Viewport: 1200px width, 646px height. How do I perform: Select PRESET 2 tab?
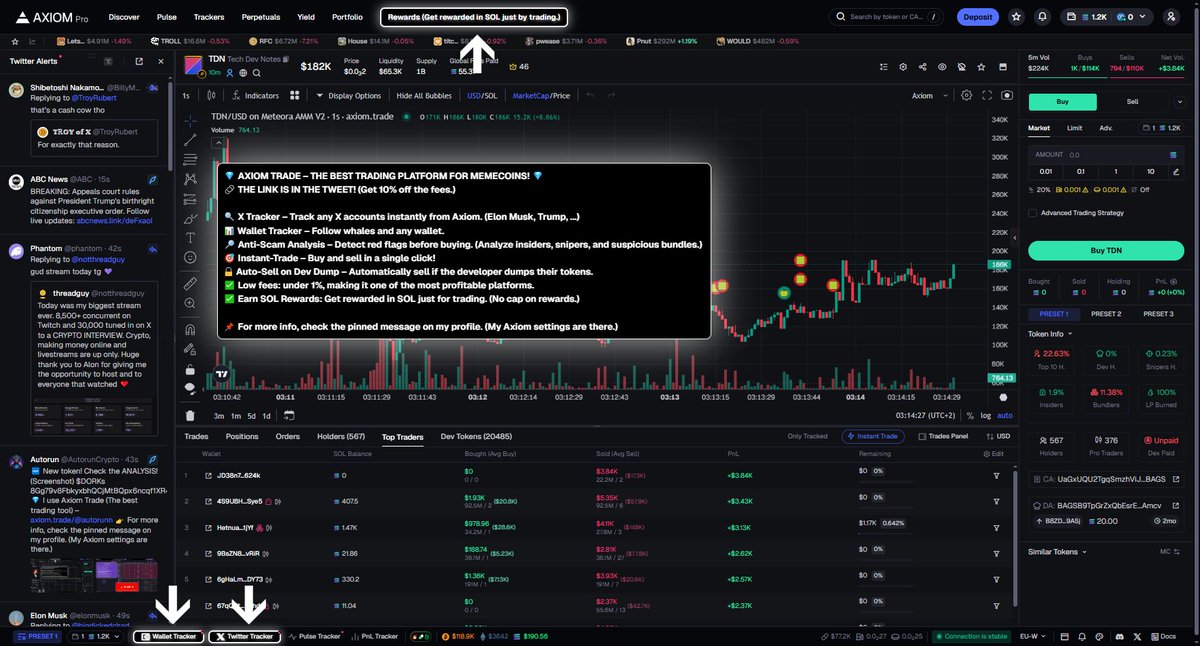pyautogui.click(x=1105, y=314)
